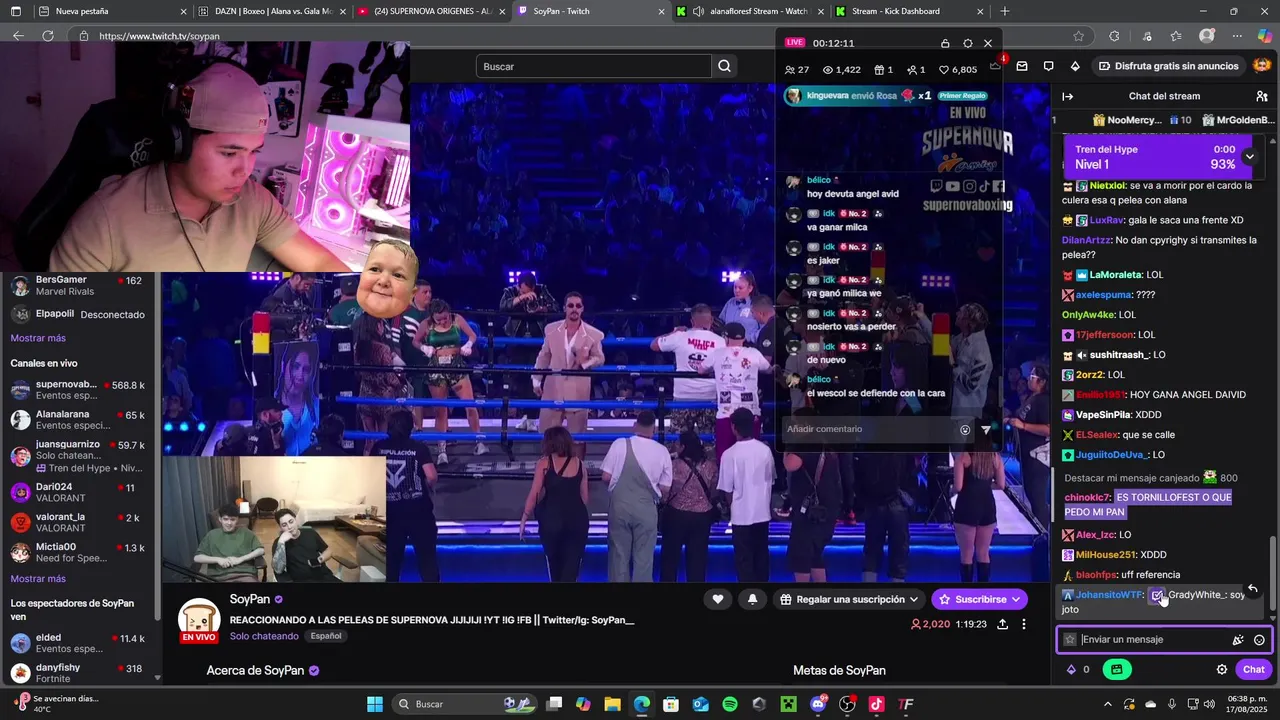Click the browser address bar URL

pyautogui.click(x=159, y=36)
